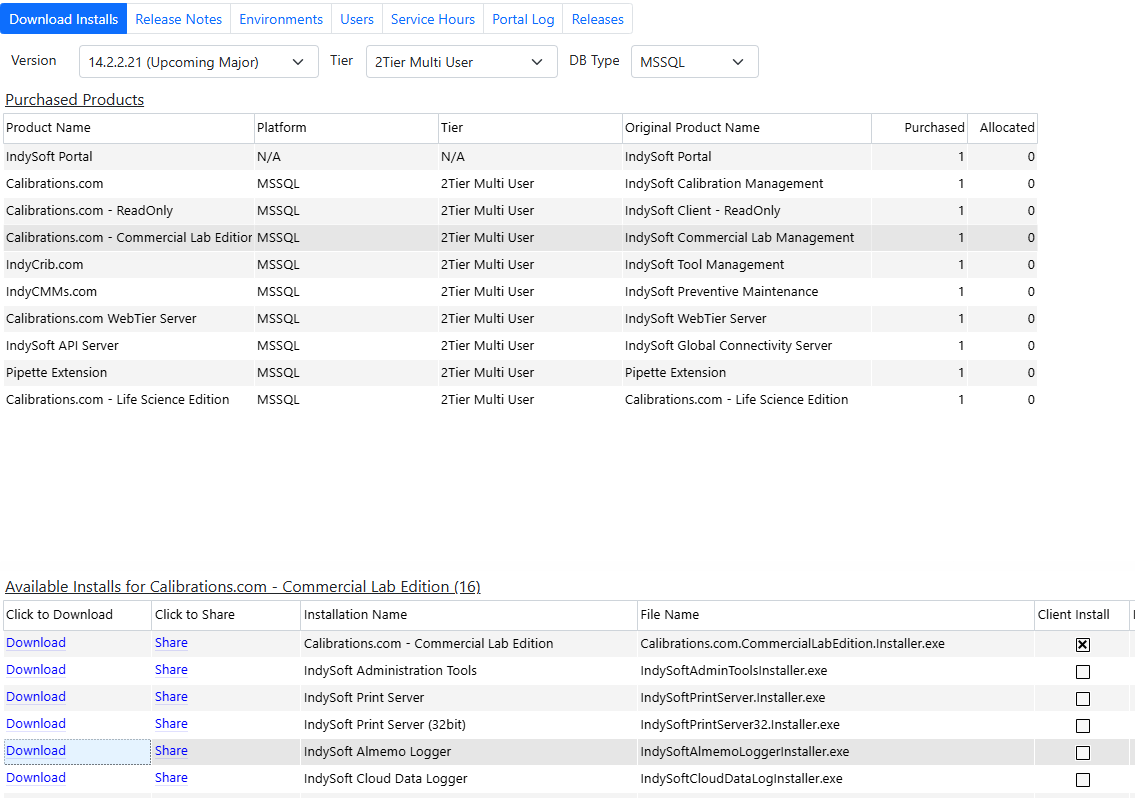Share the IndySoft Administration Tools install
This screenshot has width=1135, height=798.
click(x=171, y=670)
